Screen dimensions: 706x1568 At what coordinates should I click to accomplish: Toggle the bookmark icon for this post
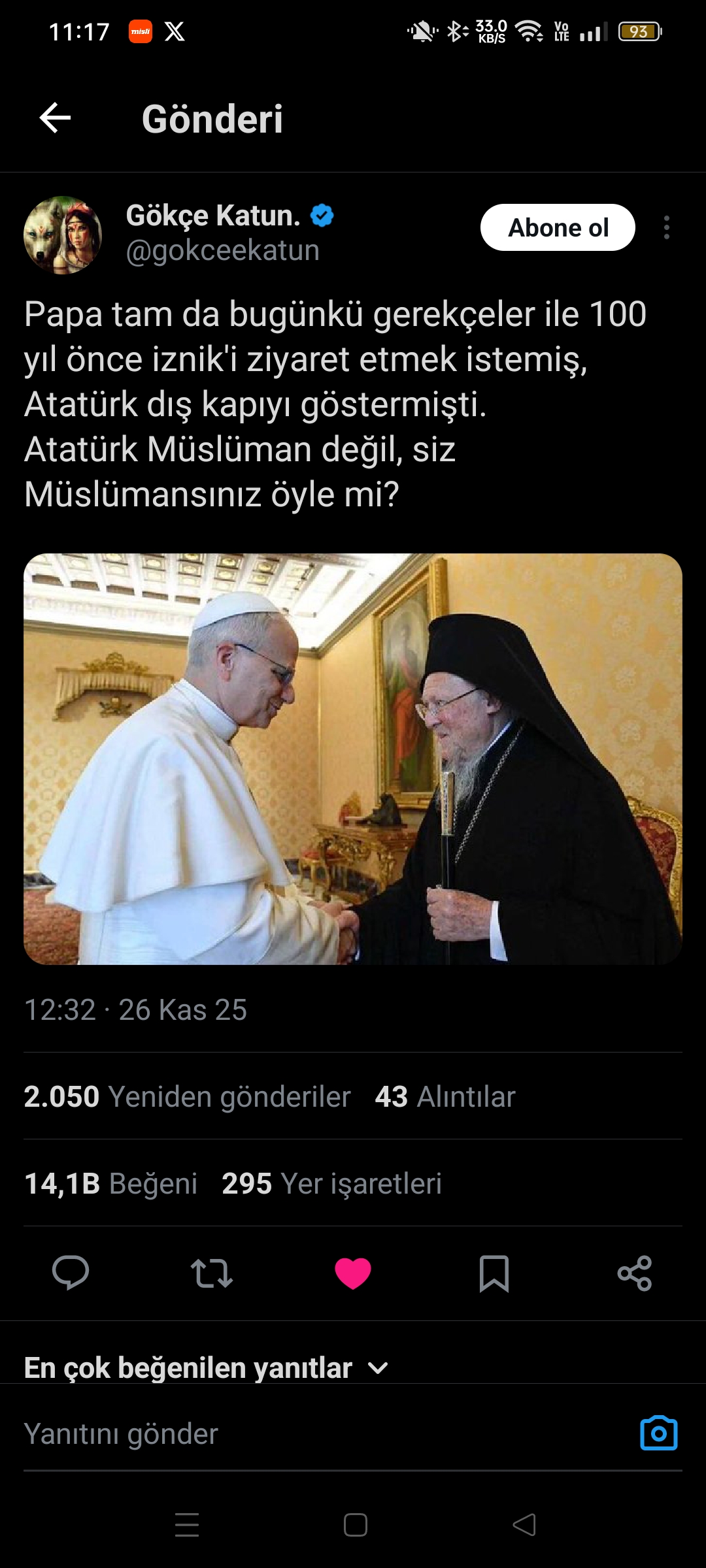tap(494, 1273)
